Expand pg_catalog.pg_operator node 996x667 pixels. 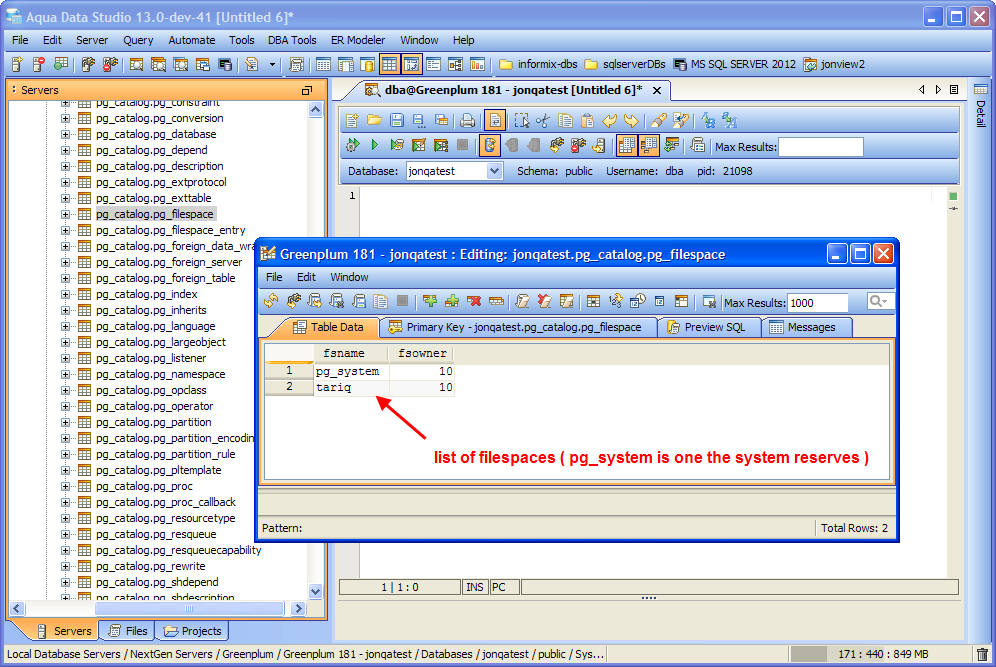point(65,406)
